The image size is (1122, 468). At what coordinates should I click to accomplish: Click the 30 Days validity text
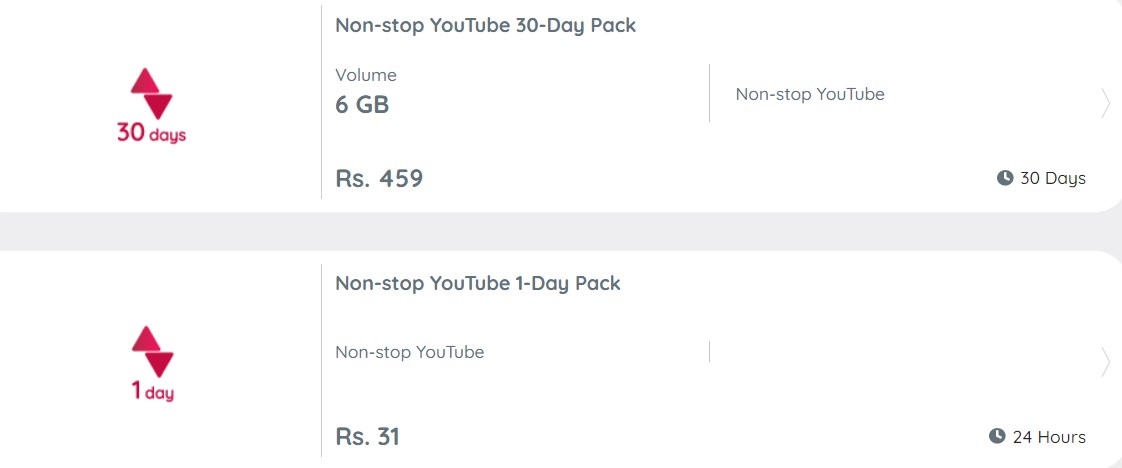click(x=1053, y=178)
